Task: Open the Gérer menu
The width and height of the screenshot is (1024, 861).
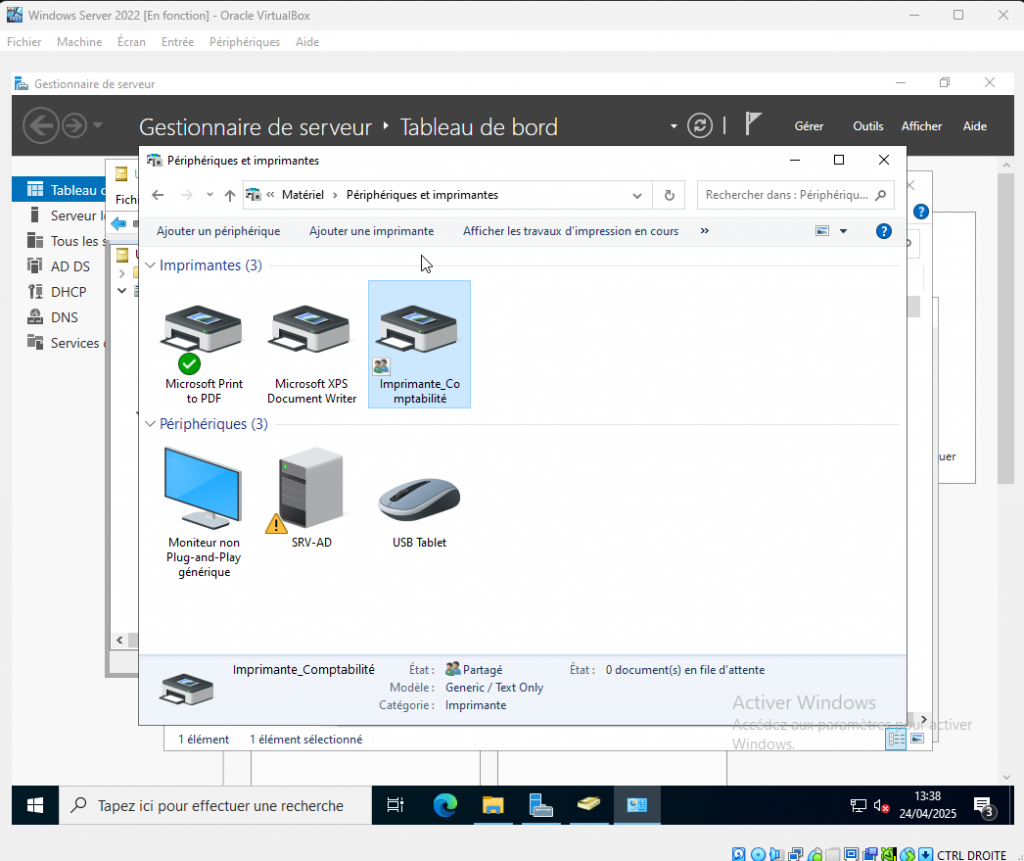Action: [808, 126]
